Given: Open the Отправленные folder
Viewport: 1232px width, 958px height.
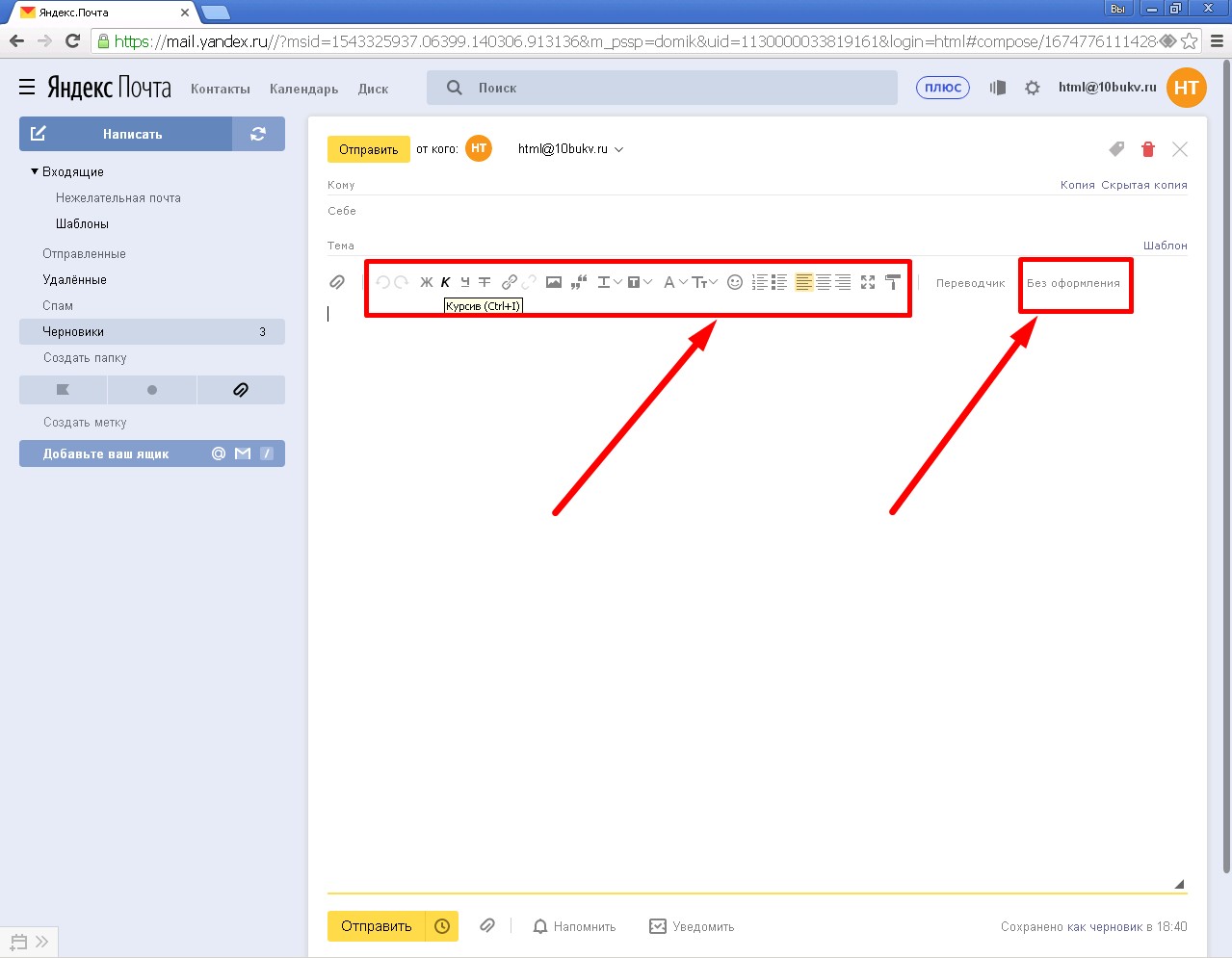Looking at the screenshot, I should (x=84, y=253).
